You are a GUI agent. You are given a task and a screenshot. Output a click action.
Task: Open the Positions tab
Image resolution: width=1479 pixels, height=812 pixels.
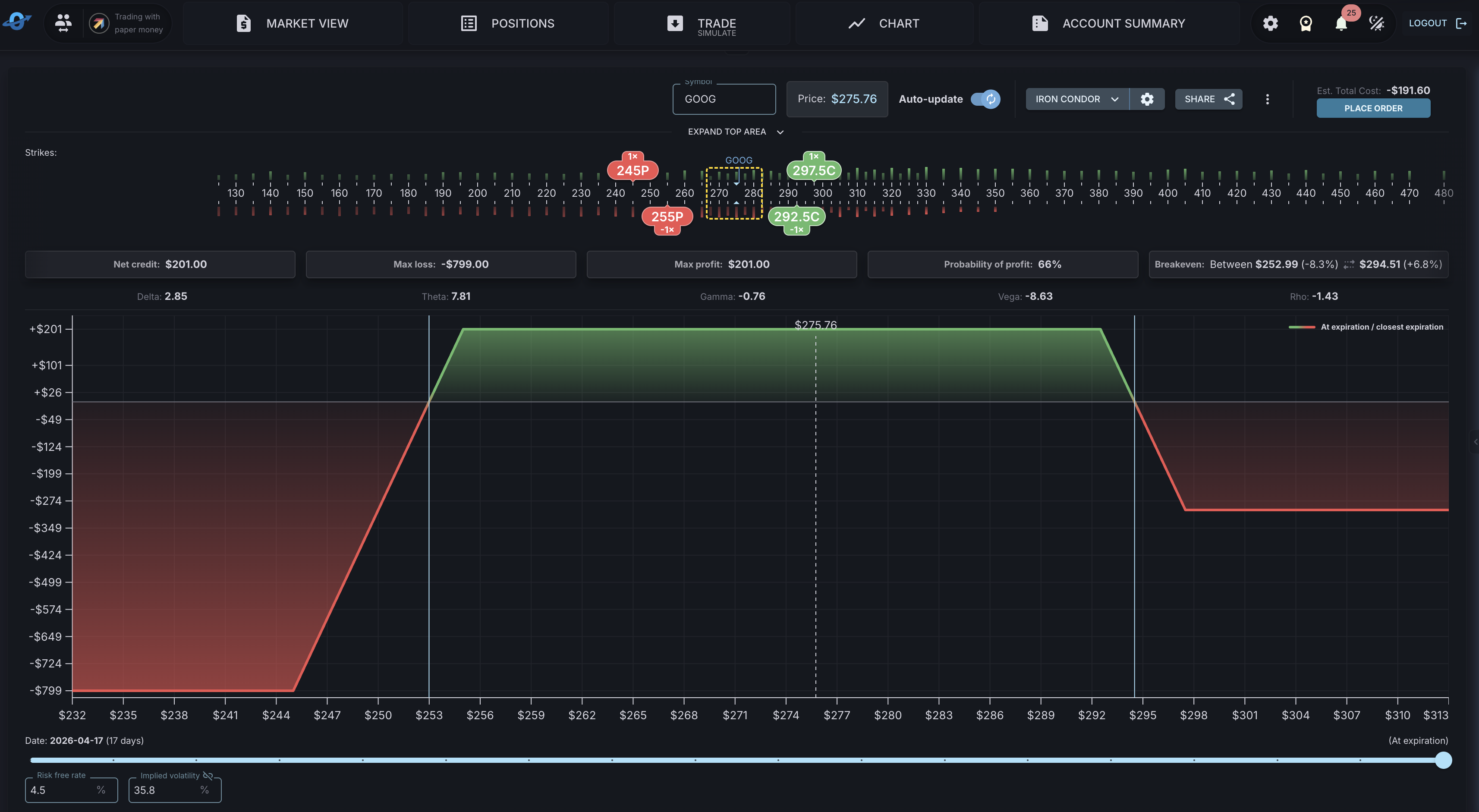tap(508, 24)
